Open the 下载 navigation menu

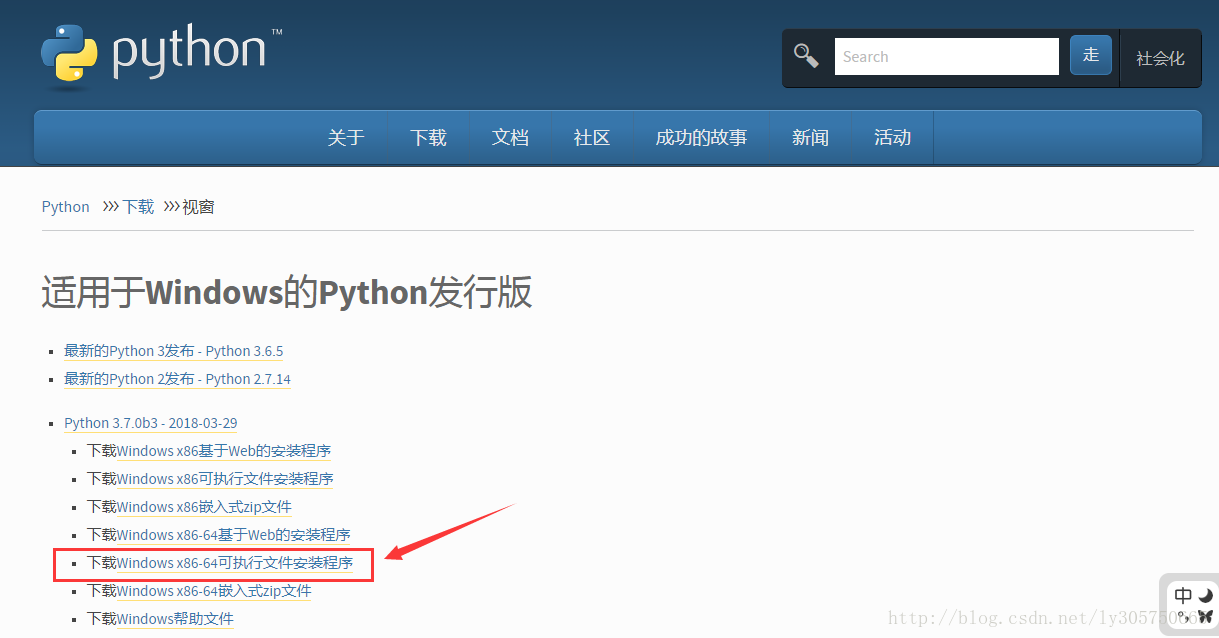pyautogui.click(x=428, y=137)
